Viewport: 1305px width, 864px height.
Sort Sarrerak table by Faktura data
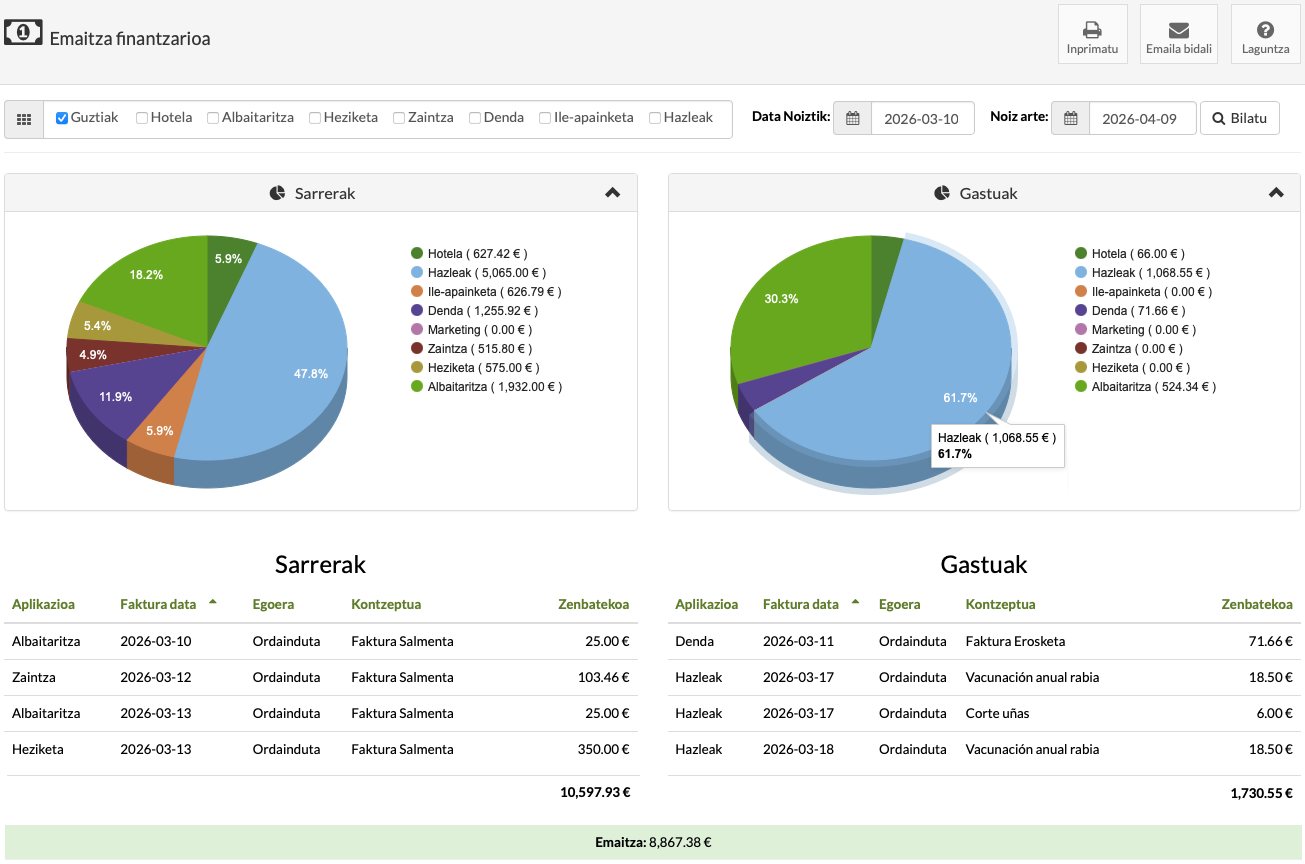158,604
